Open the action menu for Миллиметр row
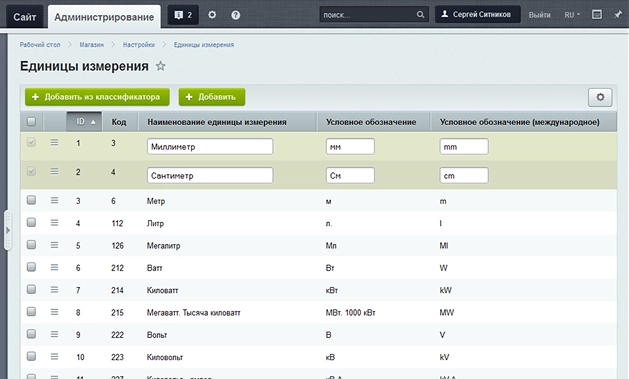 pos(55,142)
